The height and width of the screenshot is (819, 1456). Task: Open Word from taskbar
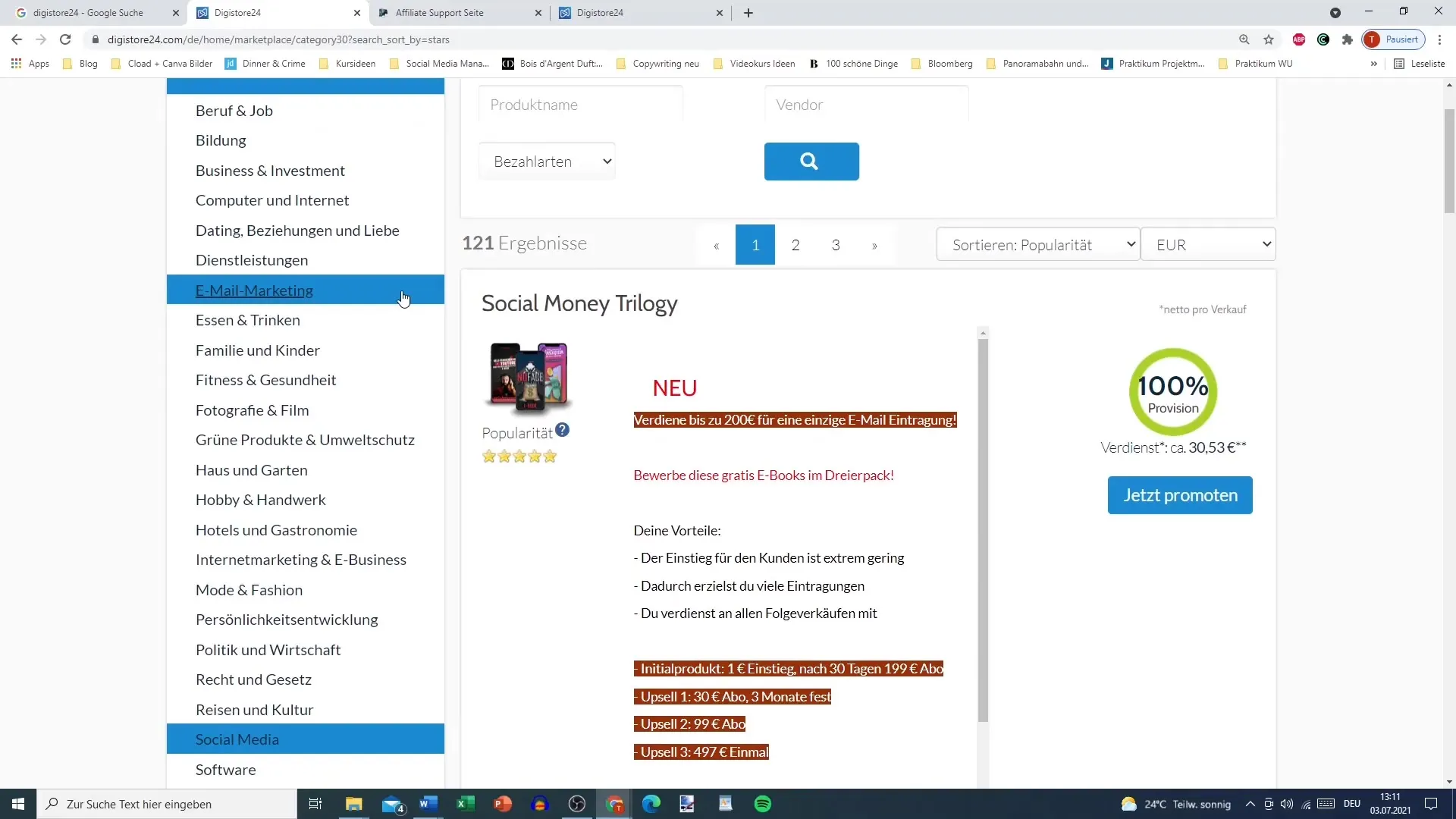coord(428,804)
